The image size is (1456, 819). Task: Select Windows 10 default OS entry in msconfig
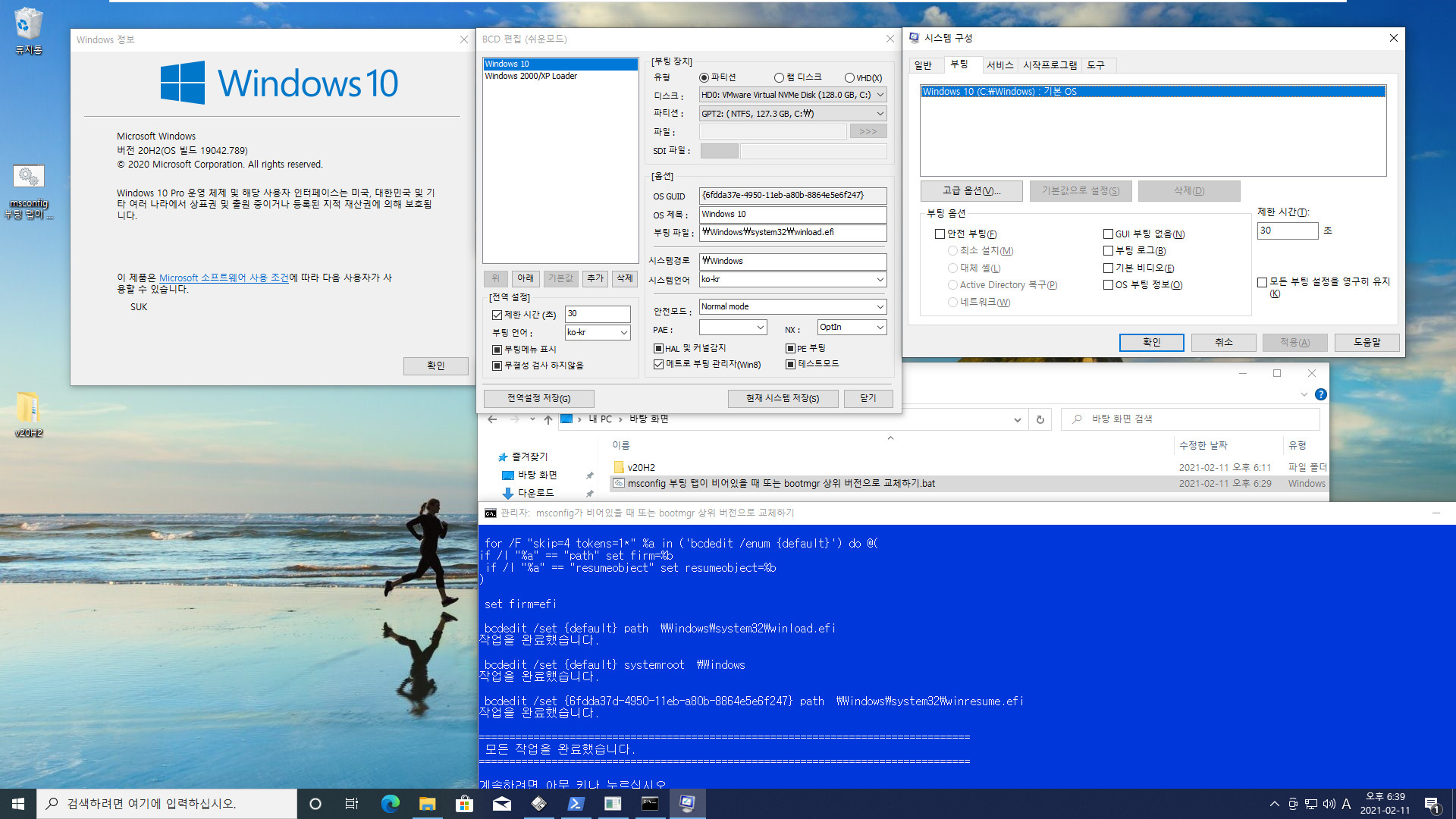click(1153, 91)
